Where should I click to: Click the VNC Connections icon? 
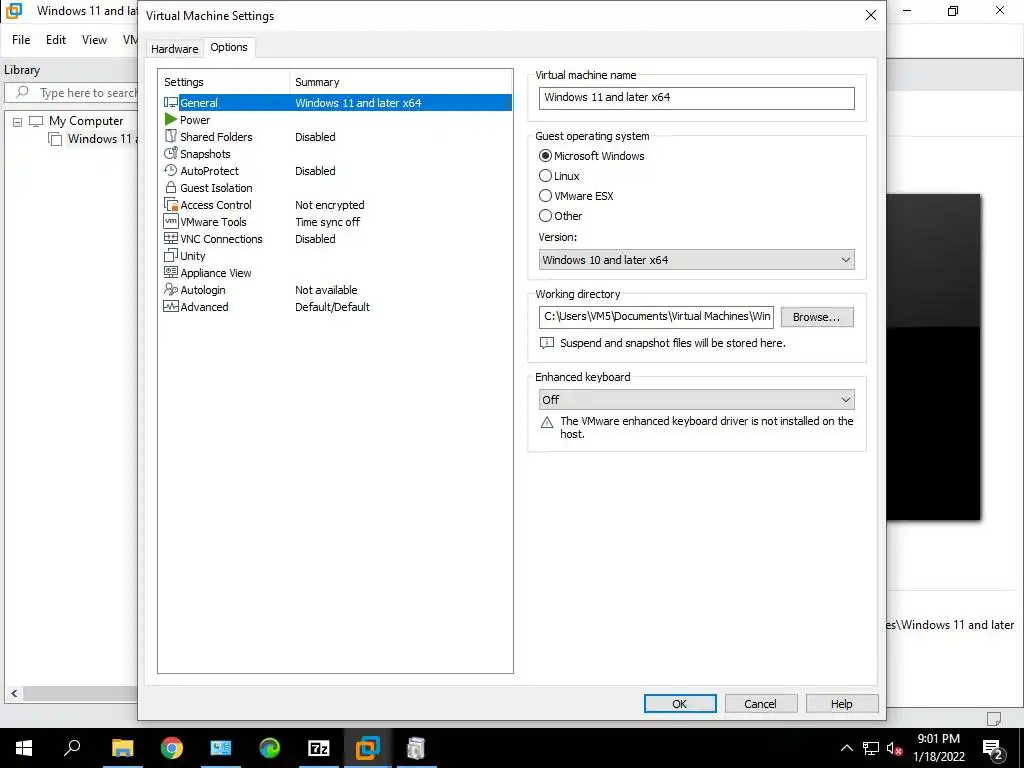170,238
